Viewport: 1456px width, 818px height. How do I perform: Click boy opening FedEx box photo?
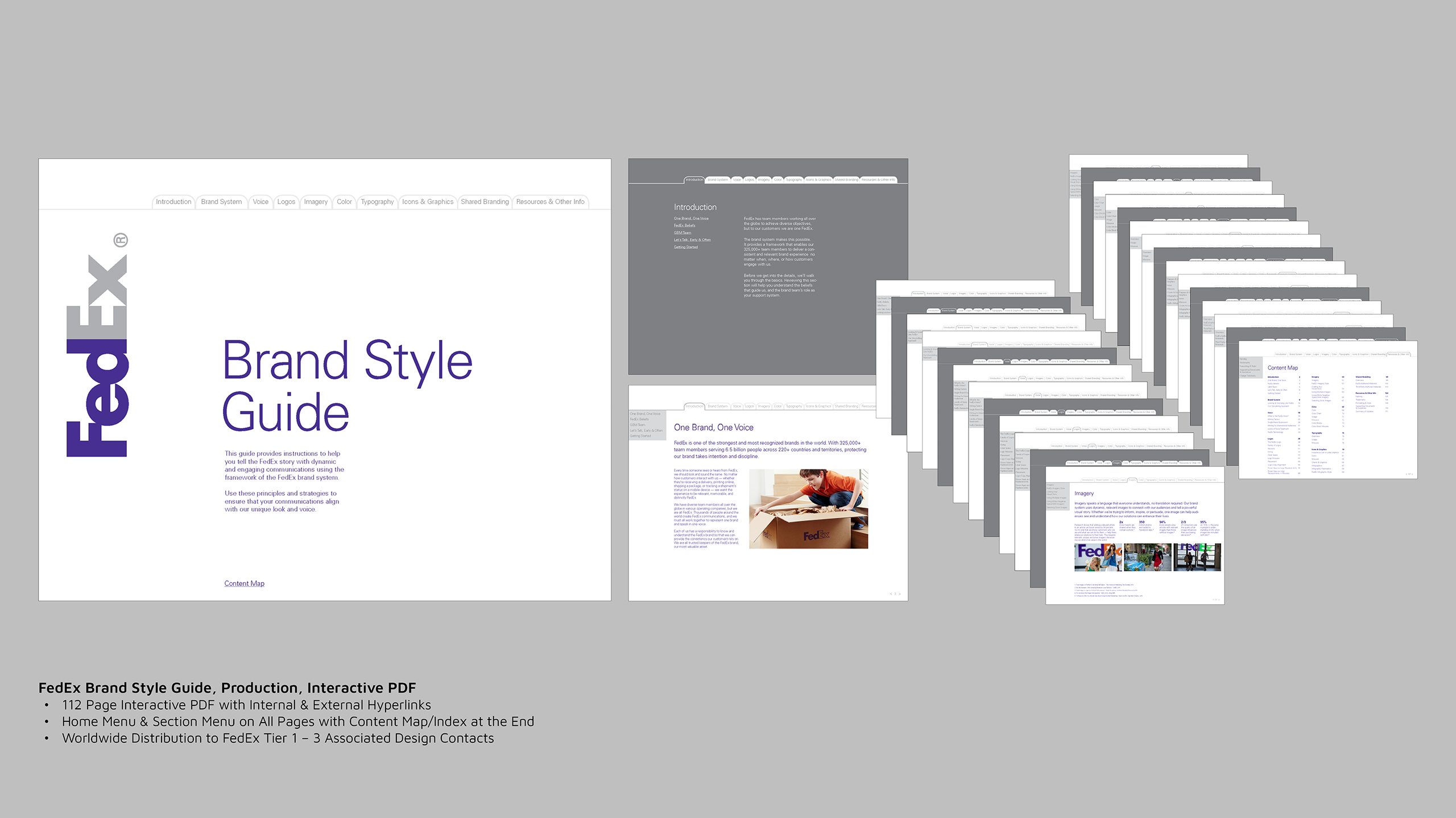pos(808,509)
